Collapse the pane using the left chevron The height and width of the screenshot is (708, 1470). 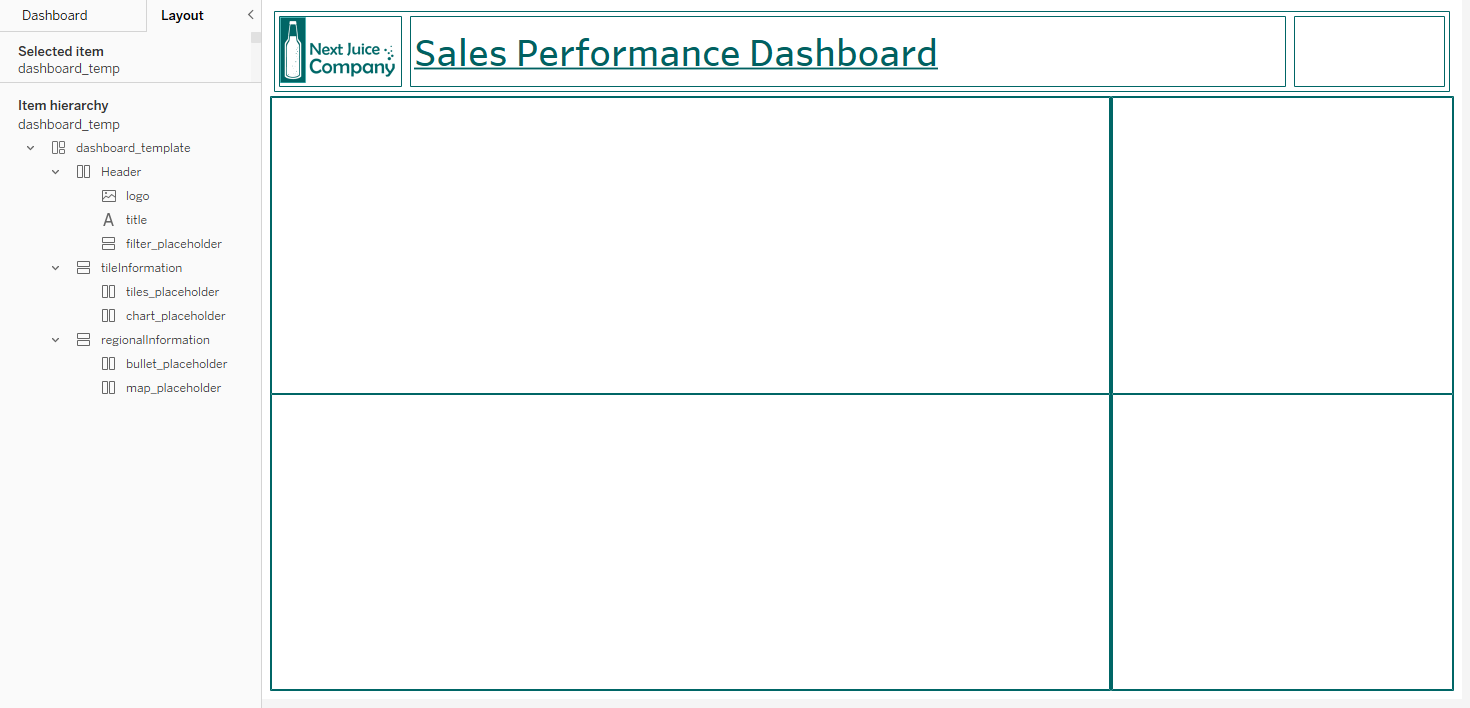pyautogui.click(x=249, y=15)
